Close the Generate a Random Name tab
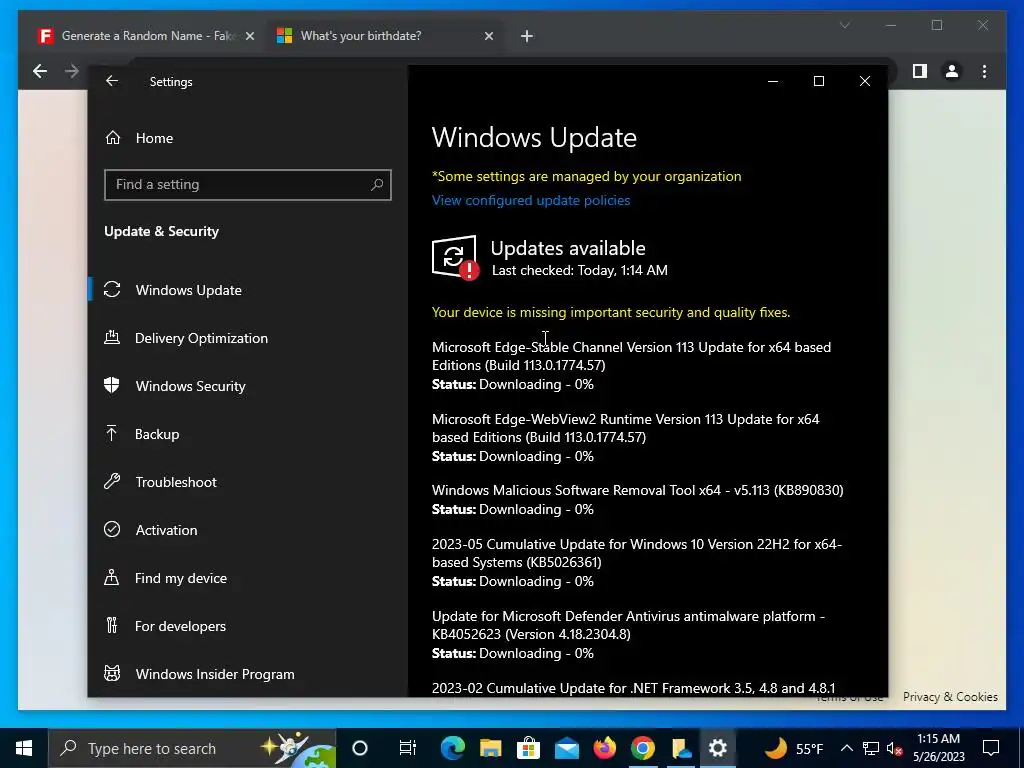 [x=249, y=36]
